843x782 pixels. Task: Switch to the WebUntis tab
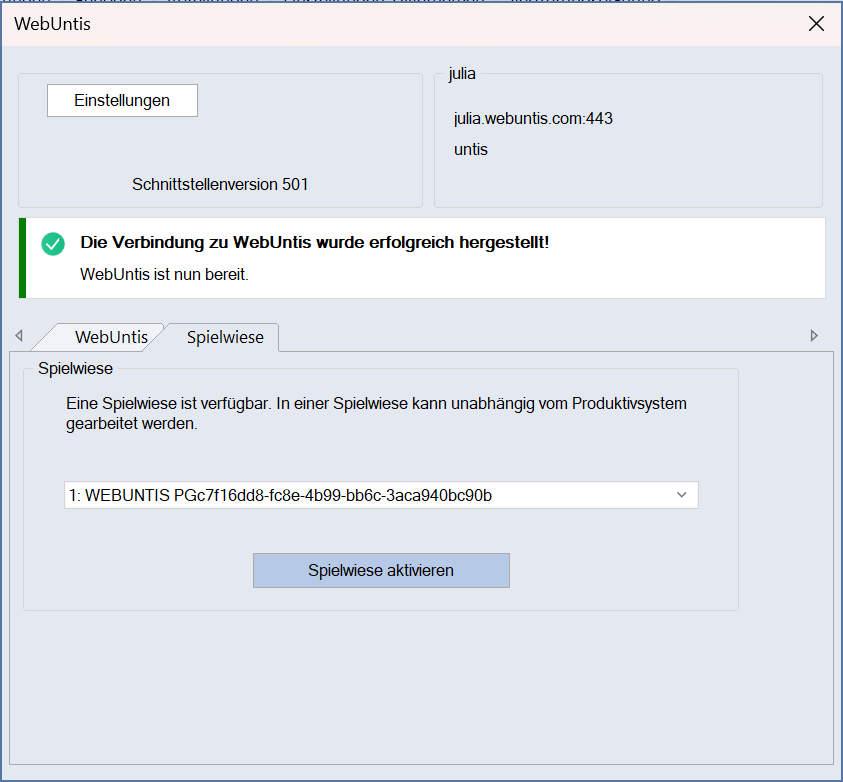(x=111, y=337)
